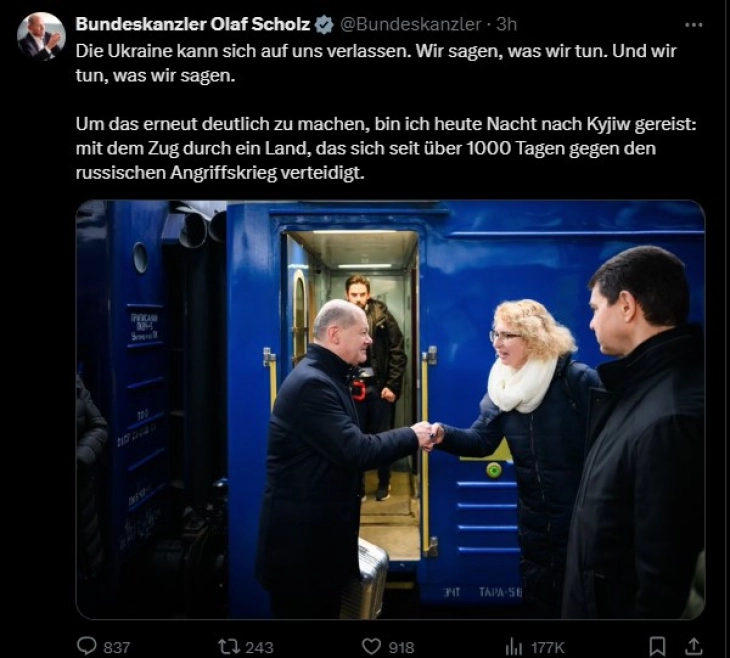Click the 243 reposts count
Viewport: 730px width, 658px height.
tap(259, 647)
